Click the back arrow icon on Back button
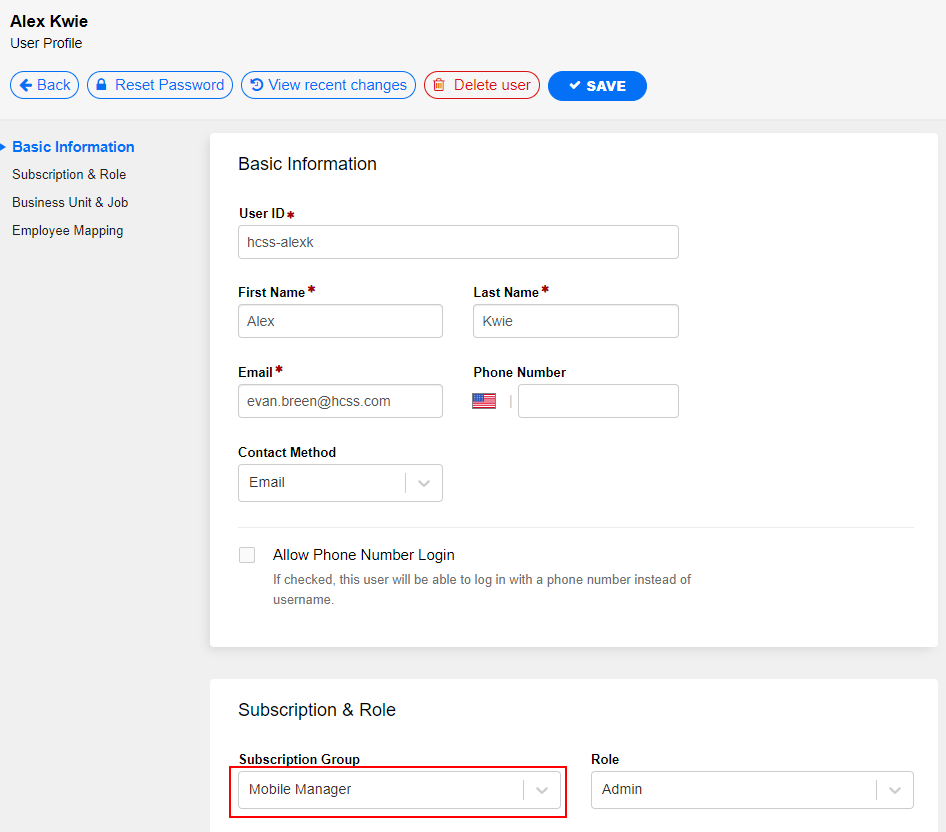The width and height of the screenshot is (946, 832). [27, 85]
